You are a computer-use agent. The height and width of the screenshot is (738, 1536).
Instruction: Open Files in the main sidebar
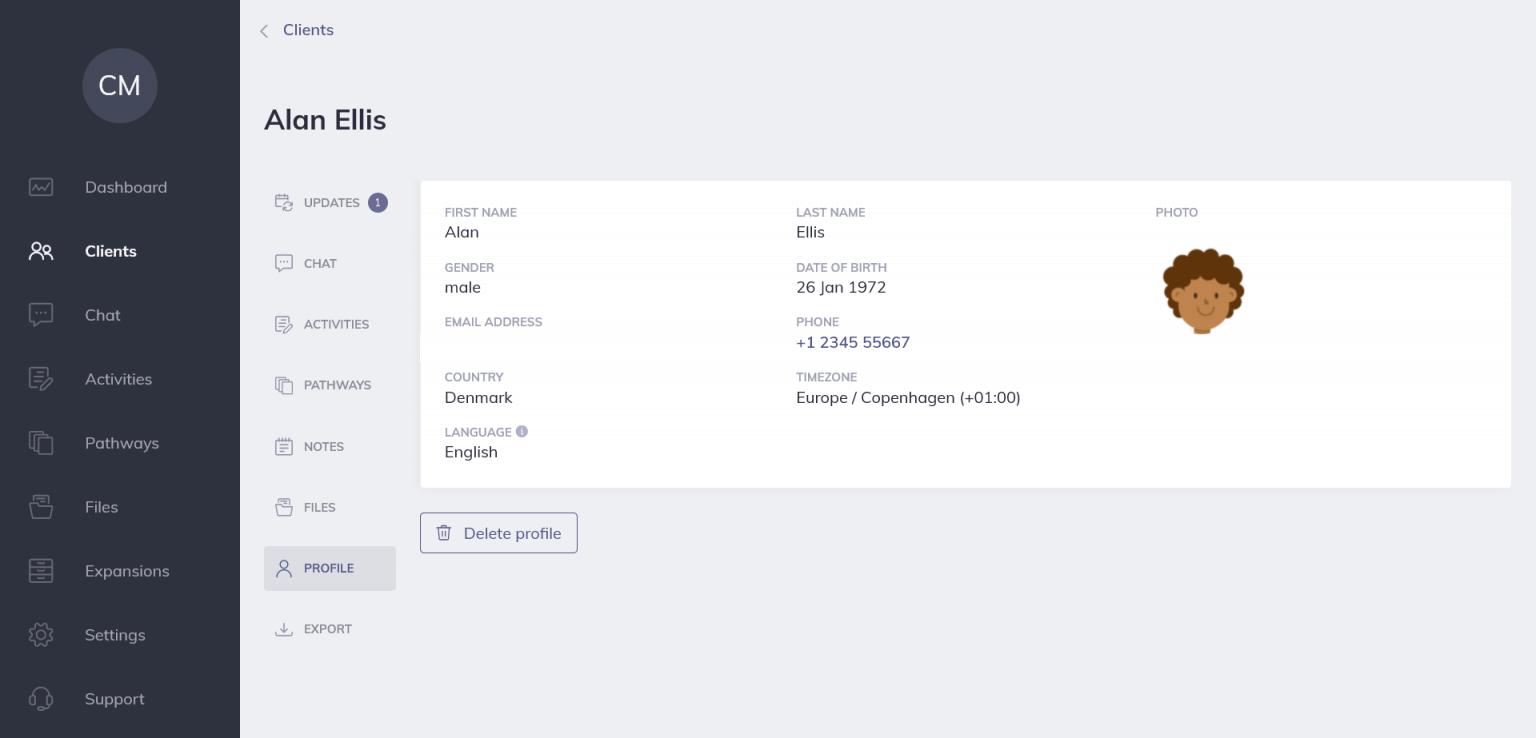pyautogui.click(x=101, y=507)
